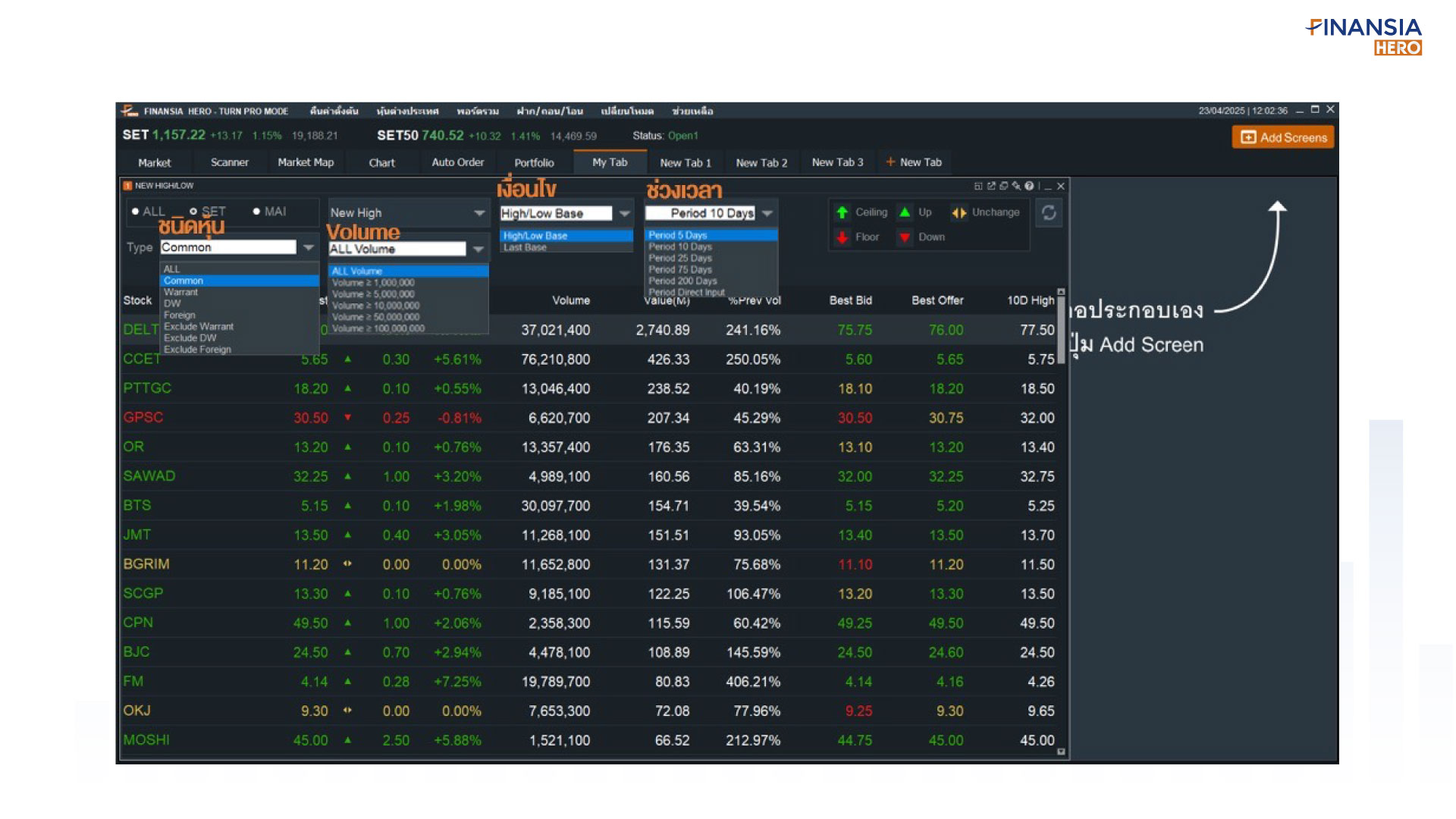
Task: Toggle the red Down triangle filter
Action: 905,237
